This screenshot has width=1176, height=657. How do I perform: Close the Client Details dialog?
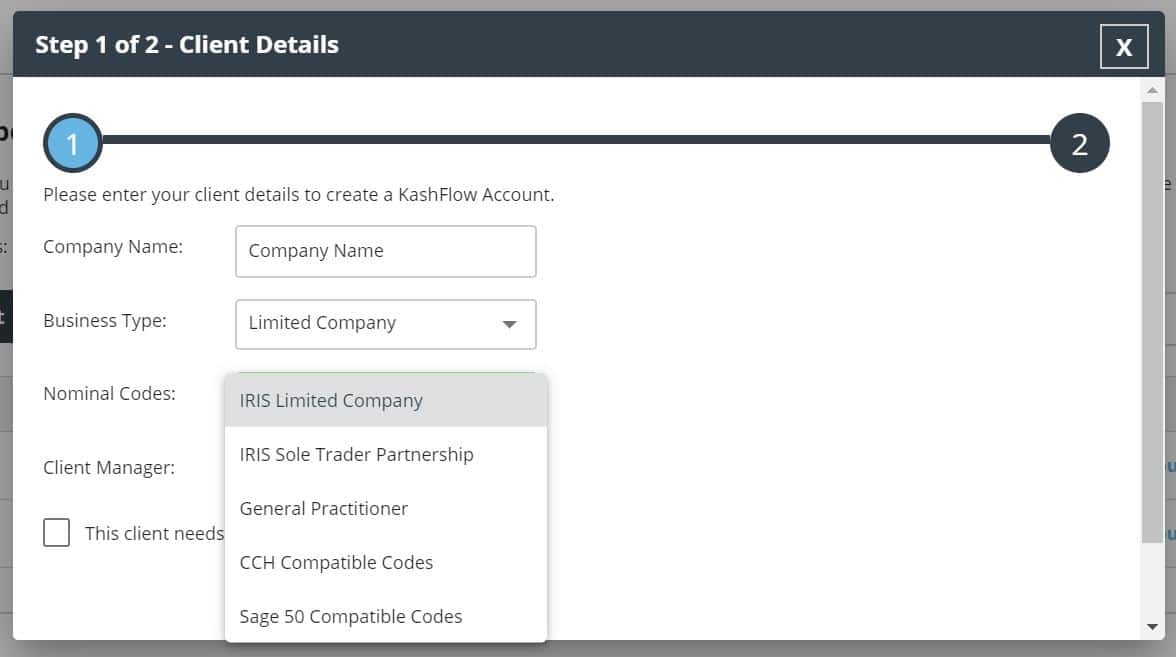coord(1123,46)
